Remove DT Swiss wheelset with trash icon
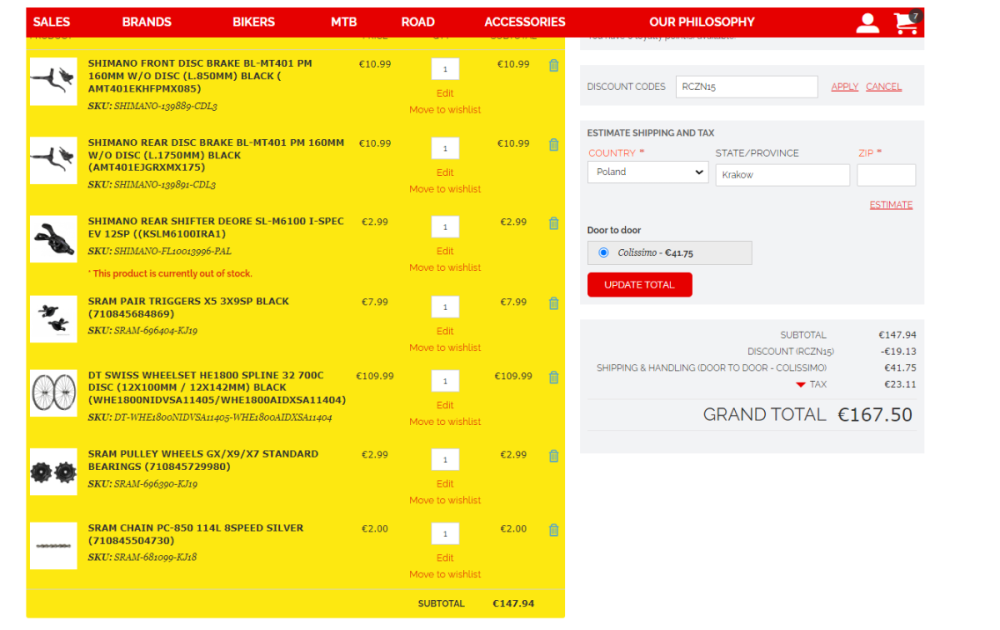 (x=554, y=377)
